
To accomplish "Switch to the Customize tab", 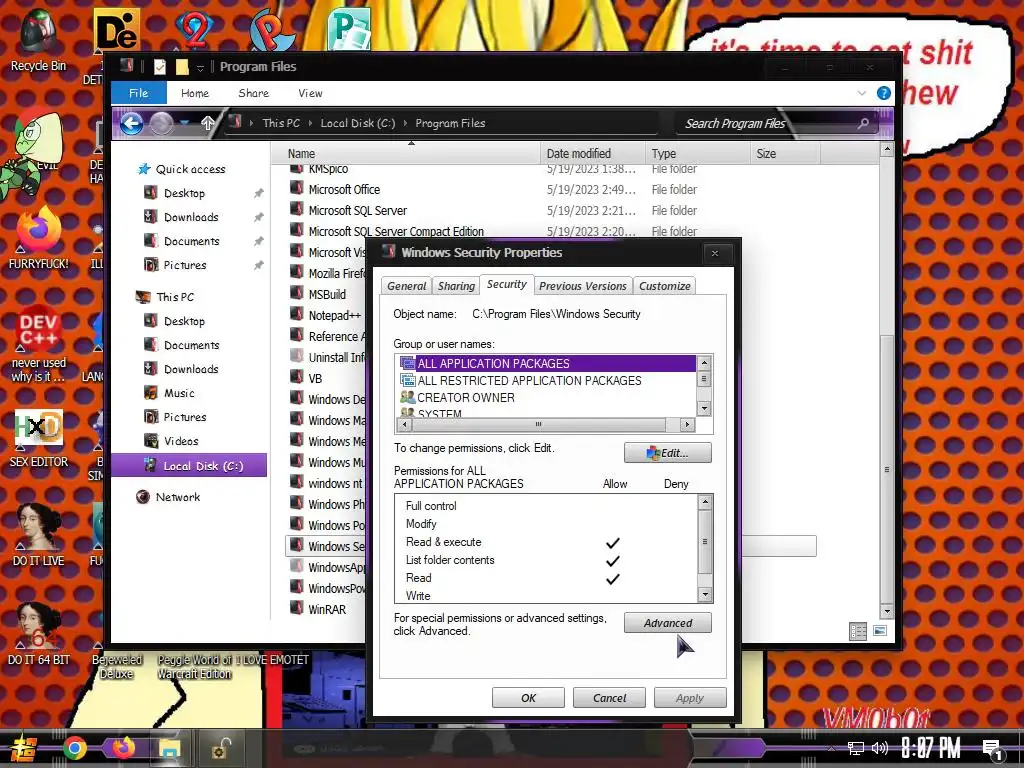I will [x=664, y=286].
